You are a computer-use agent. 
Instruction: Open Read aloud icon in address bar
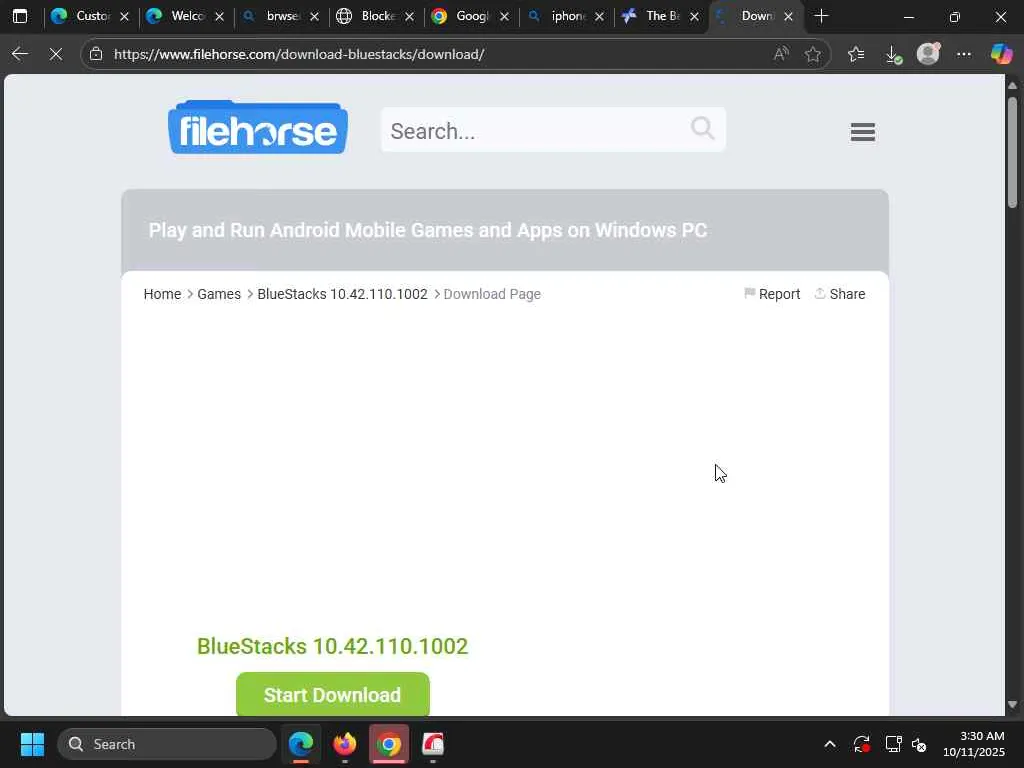[x=780, y=54]
